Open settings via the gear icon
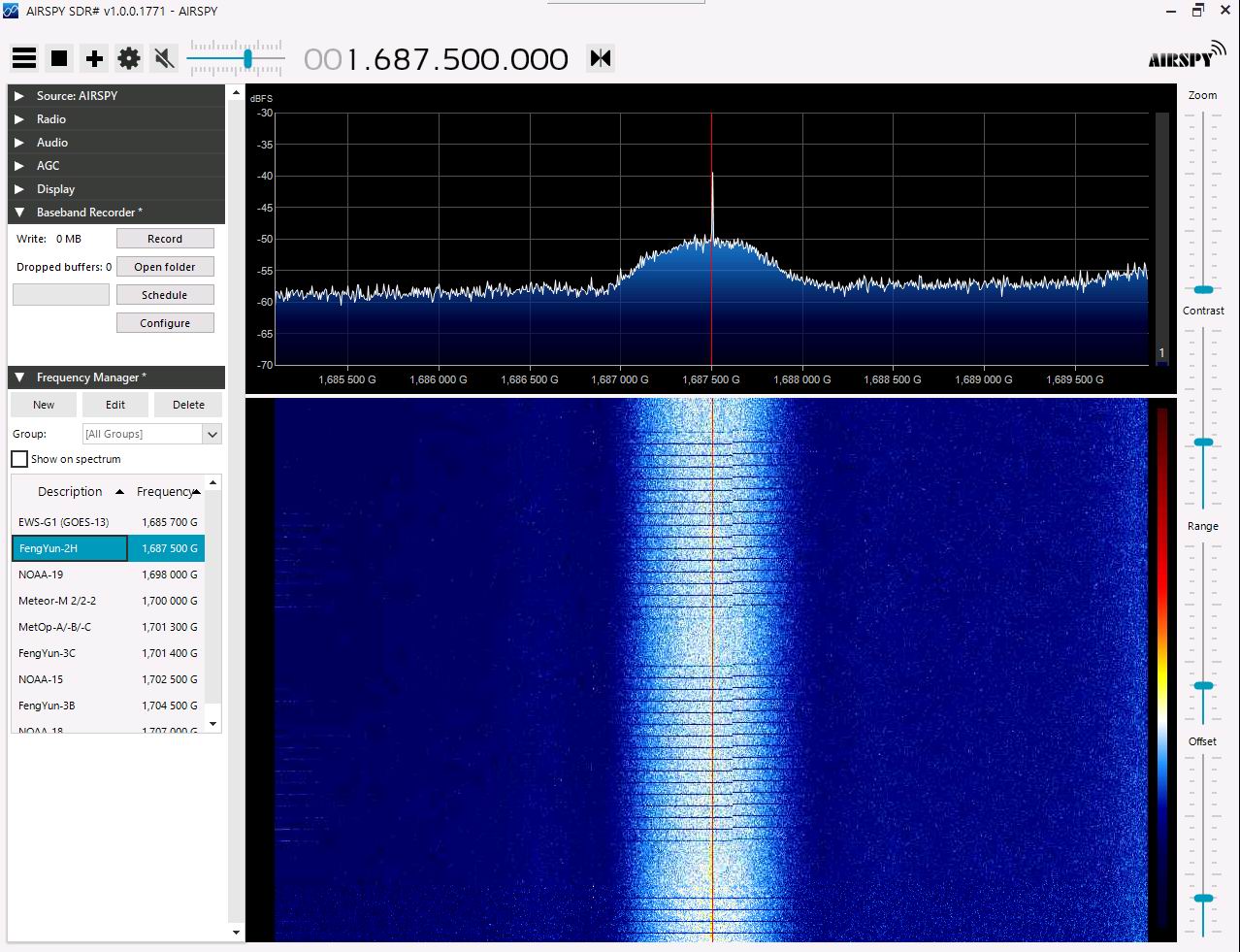Screen dimensions: 1240x952 click(129, 59)
